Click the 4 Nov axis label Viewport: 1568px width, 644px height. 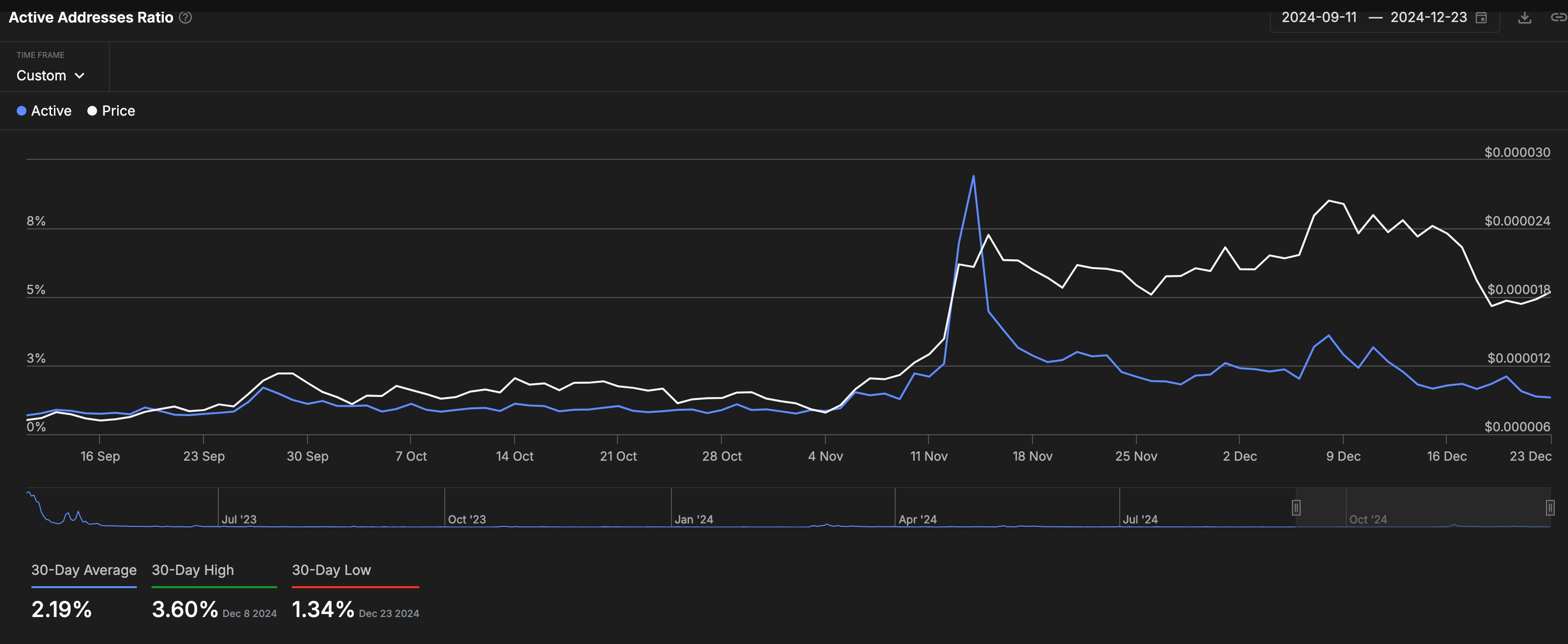point(825,456)
